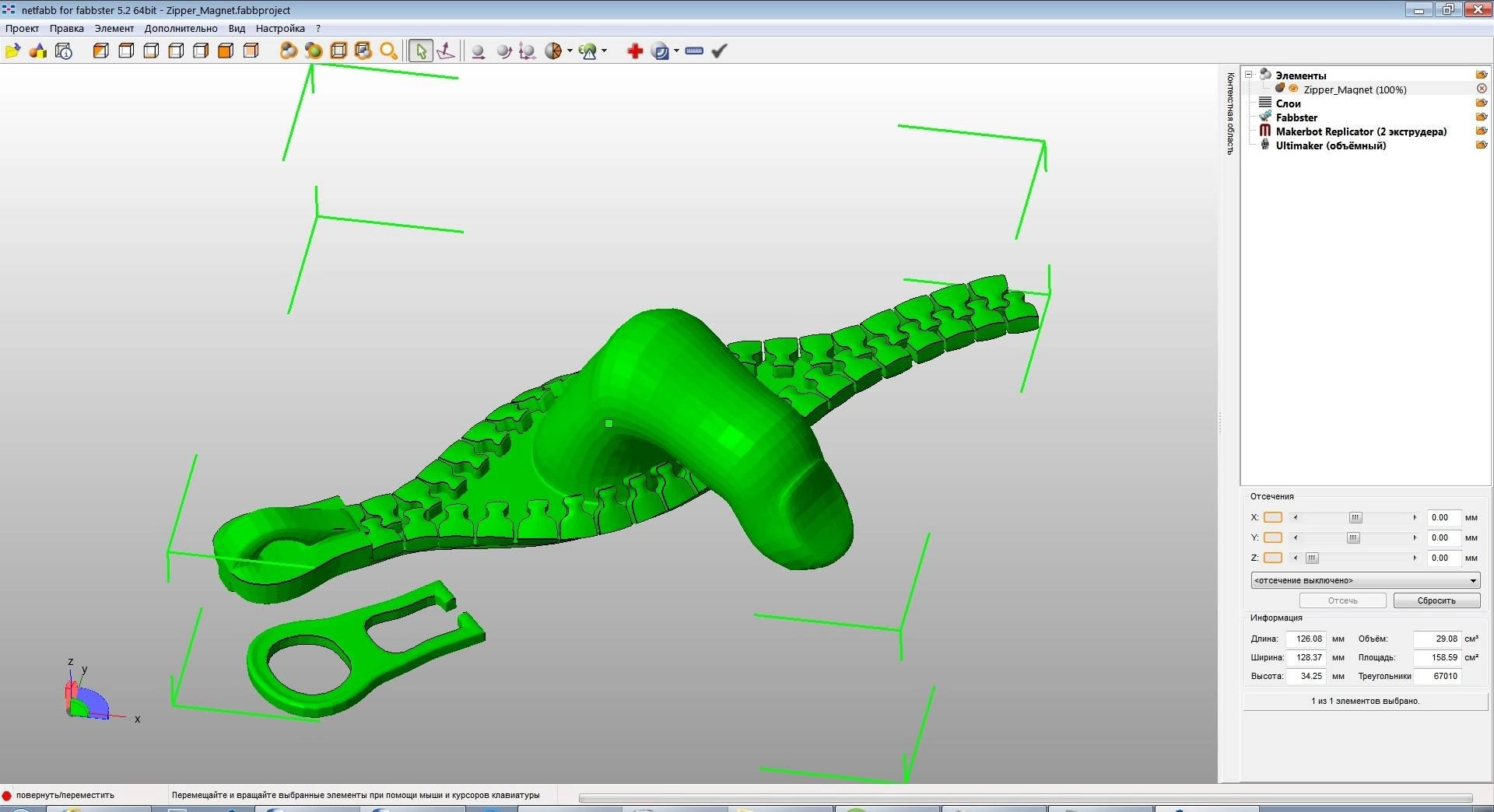Click folder icon on the Ultimaker row
Screen dimensions: 1494x812
point(1482,145)
